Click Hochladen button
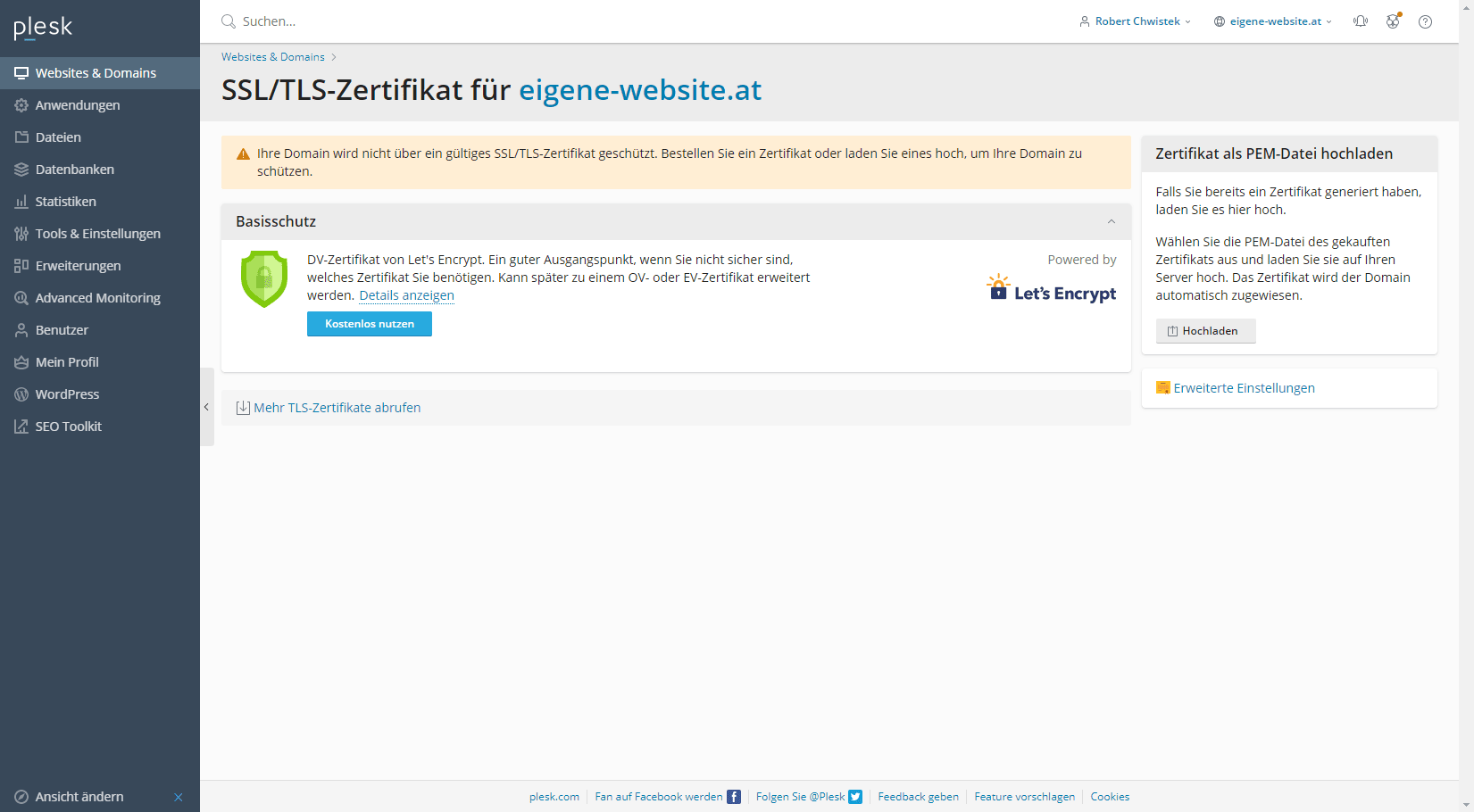The height and width of the screenshot is (812, 1474). point(1205,331)
